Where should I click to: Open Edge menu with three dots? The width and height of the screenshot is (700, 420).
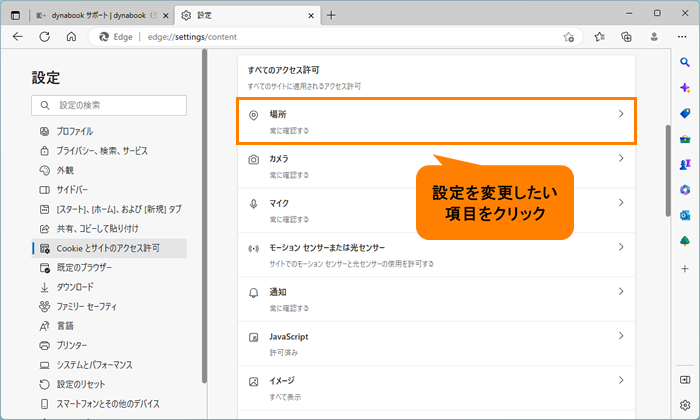click(x=682, y=36)
